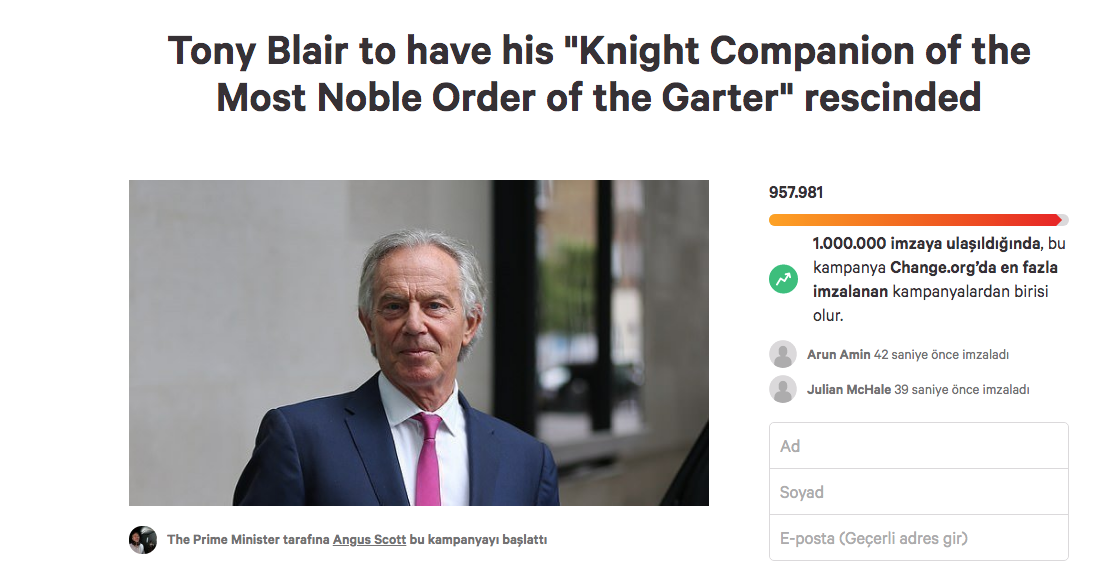Click Julian McHale's grey avatar icon
The height and width of the screenshot is (566, 1108).
[x=783, y=389]
